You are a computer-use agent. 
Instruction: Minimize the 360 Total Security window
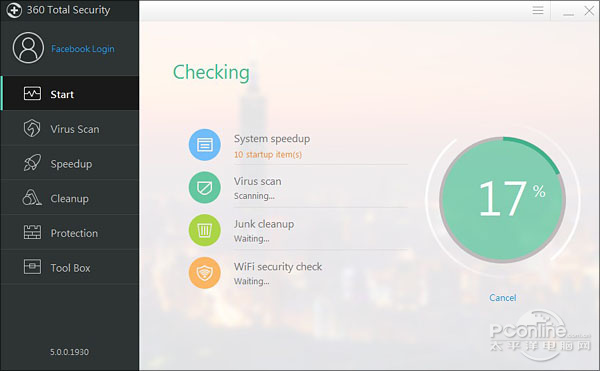(x=568, y=14)
